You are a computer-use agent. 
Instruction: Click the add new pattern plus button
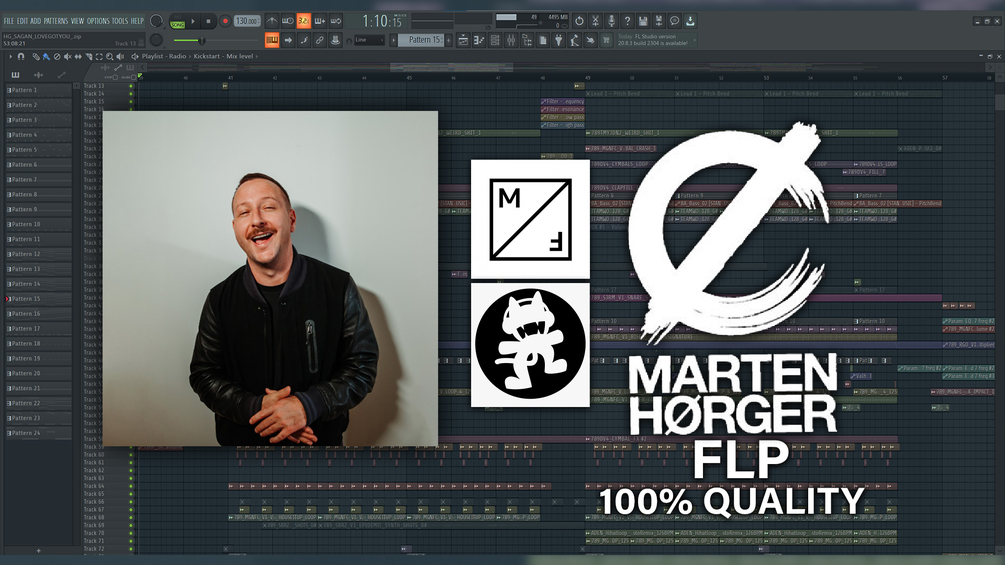(448, 40)
